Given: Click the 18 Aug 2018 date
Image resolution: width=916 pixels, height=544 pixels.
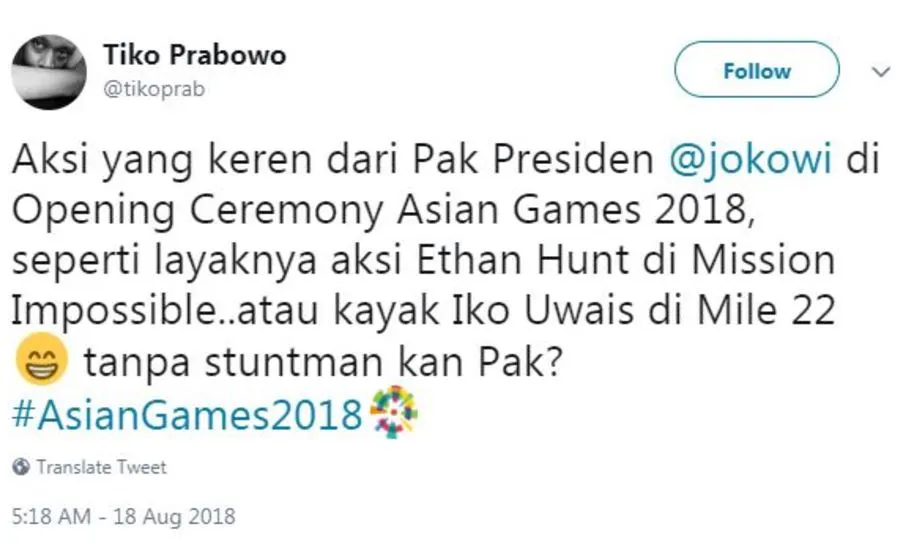Looking at the screenshot, I should coord(174,517).
